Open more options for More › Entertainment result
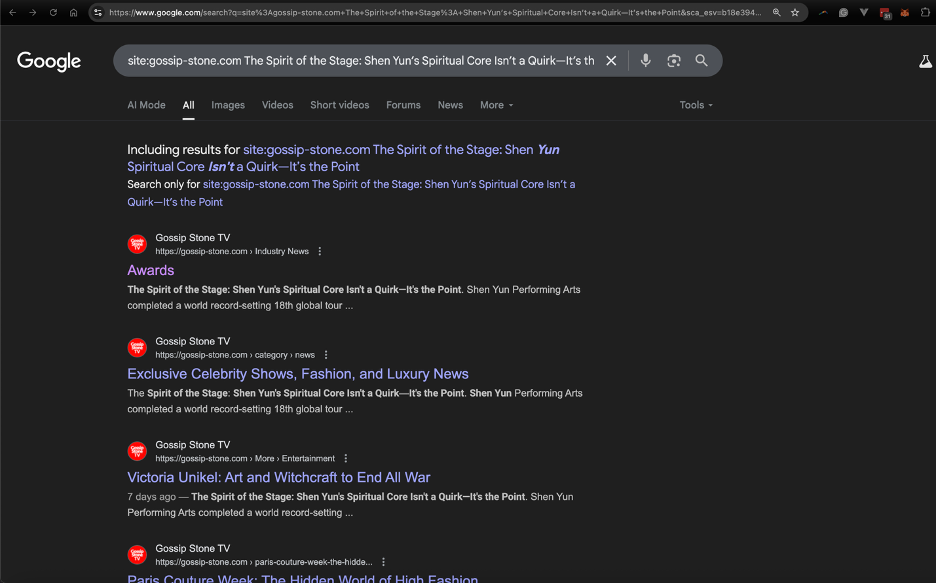This screenshot has width=936, height=584. click(x=346, y=459)
